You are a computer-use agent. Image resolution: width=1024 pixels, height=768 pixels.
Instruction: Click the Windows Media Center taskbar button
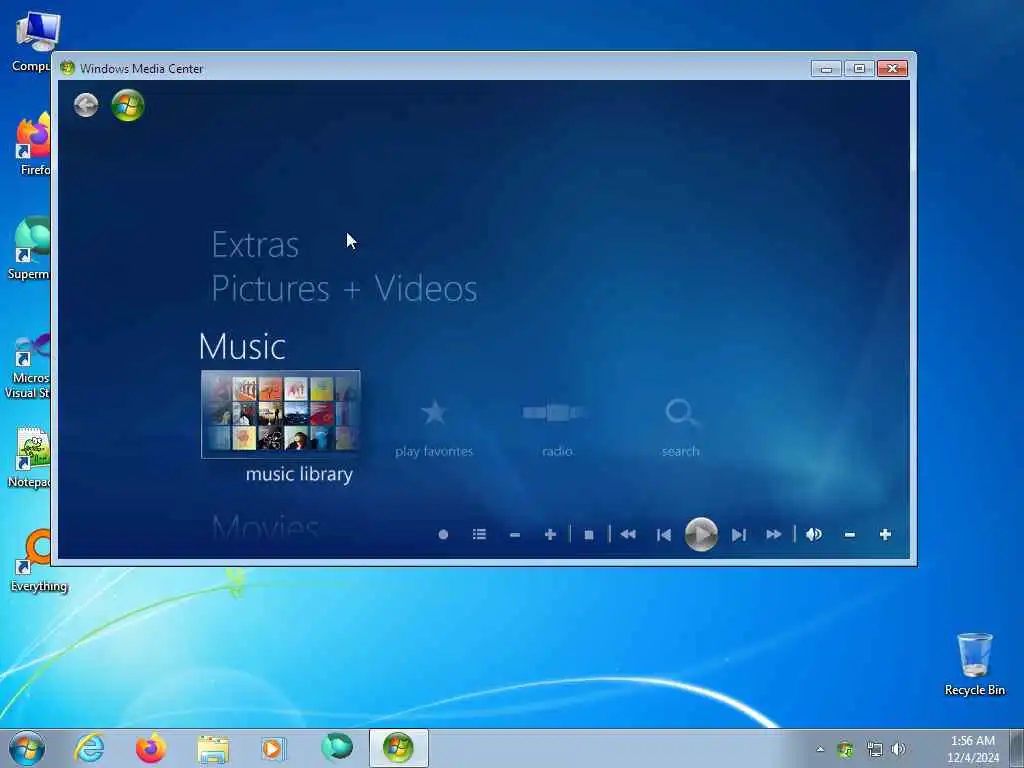click(x=398, y=748)
